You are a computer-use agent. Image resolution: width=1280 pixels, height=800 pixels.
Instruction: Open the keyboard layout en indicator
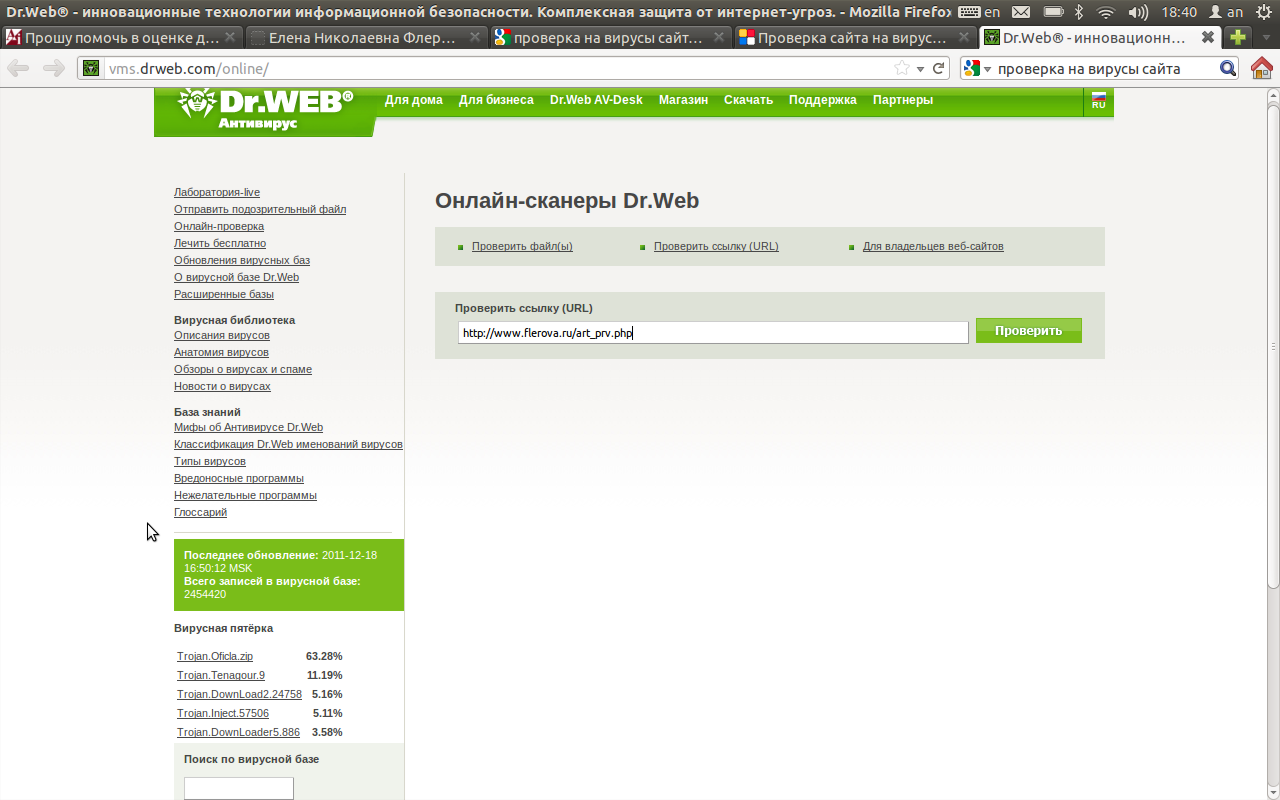click(x=979, y=12)
